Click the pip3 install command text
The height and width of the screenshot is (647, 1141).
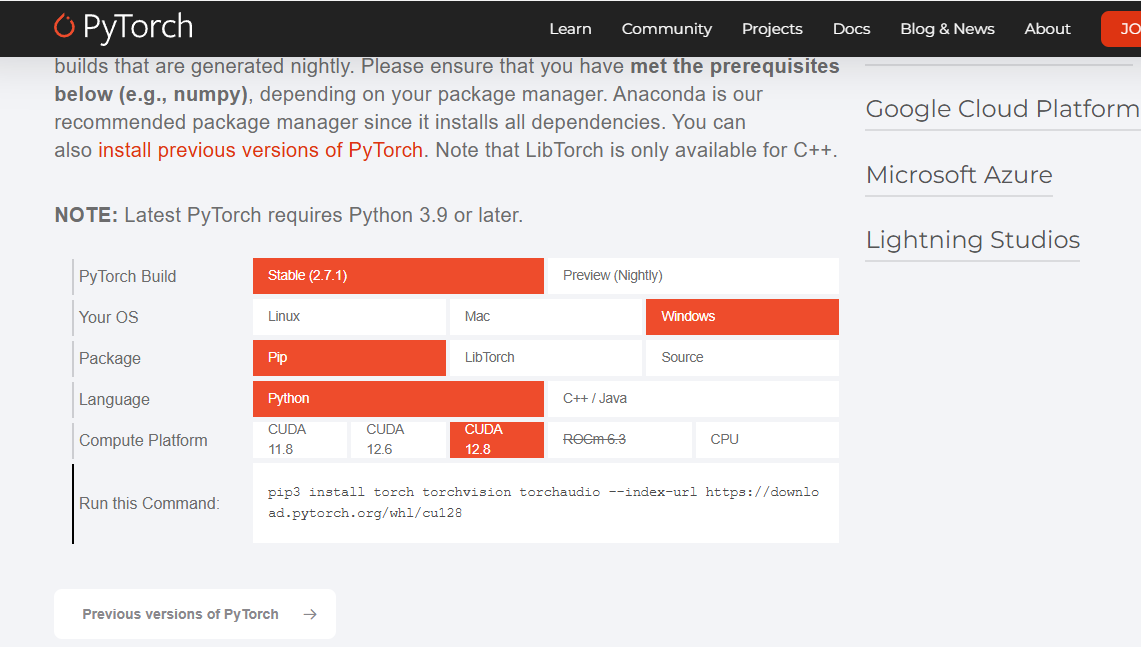[544, 503]
